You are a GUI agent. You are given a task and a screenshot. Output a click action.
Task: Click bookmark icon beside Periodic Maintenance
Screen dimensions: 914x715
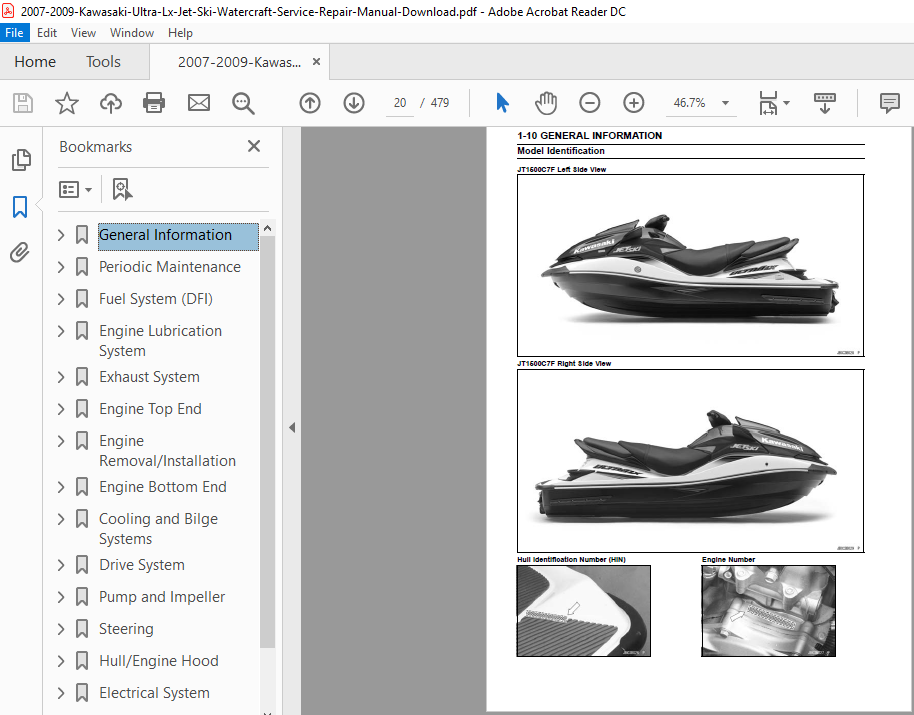pos(82,267)
